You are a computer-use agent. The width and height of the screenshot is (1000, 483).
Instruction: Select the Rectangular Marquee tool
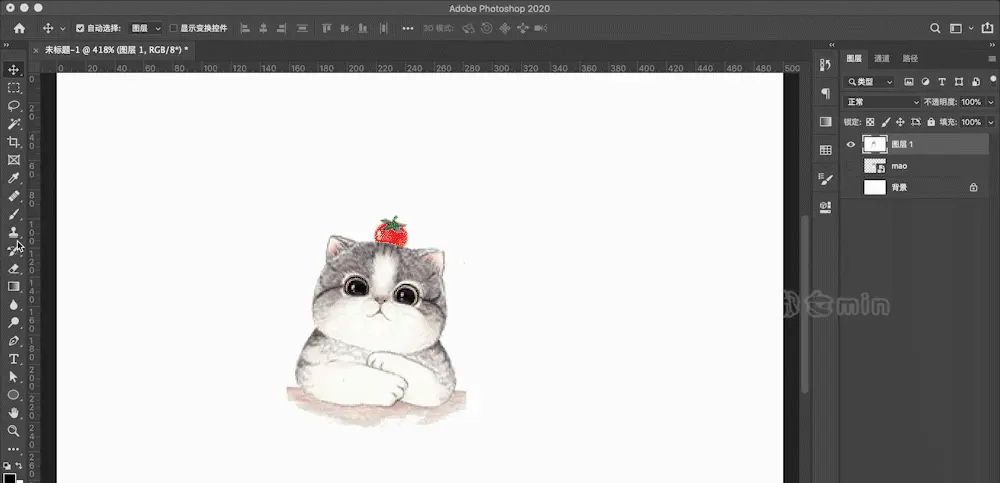click(x=13, y=87)
